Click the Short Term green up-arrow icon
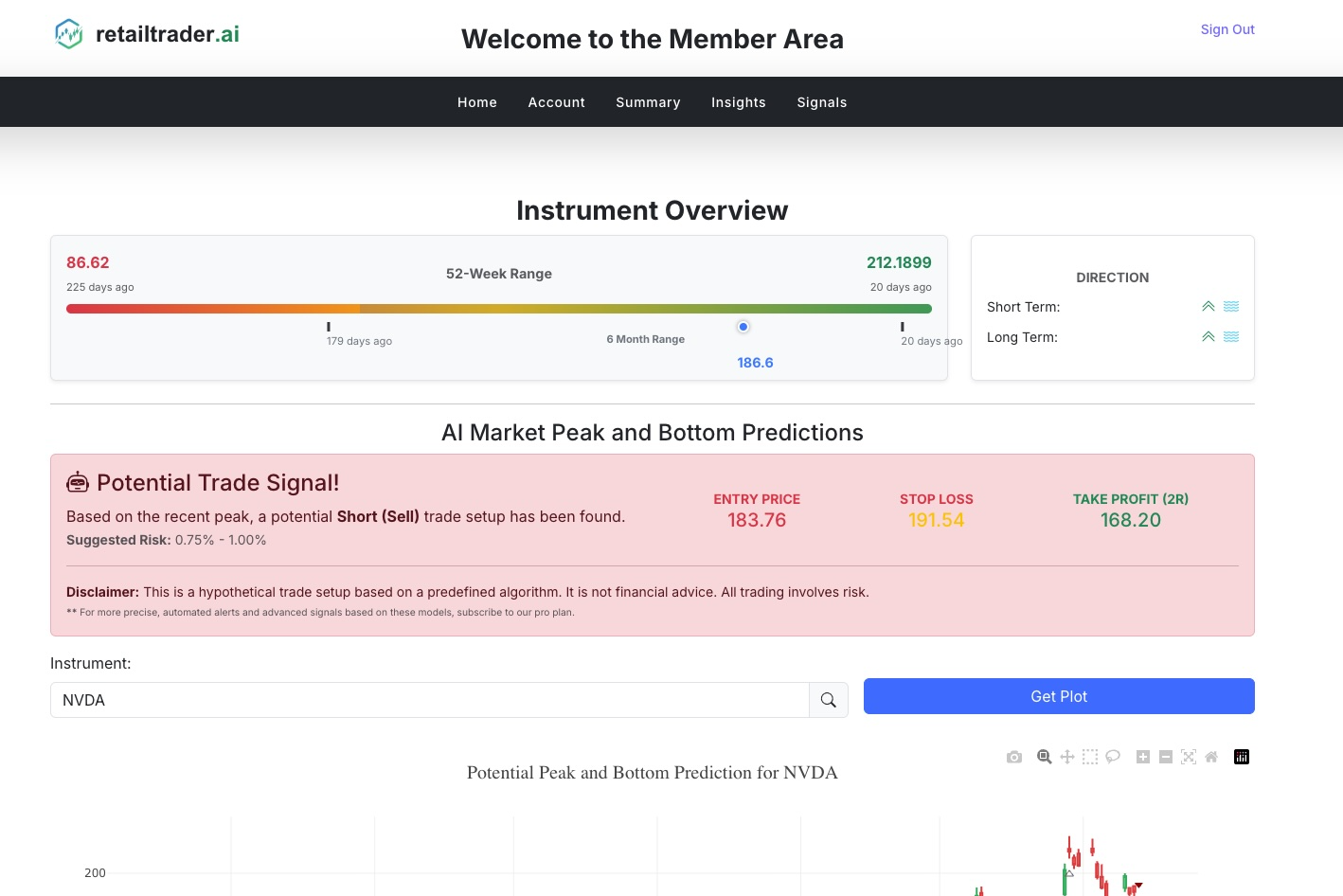 click(1209, 307)
